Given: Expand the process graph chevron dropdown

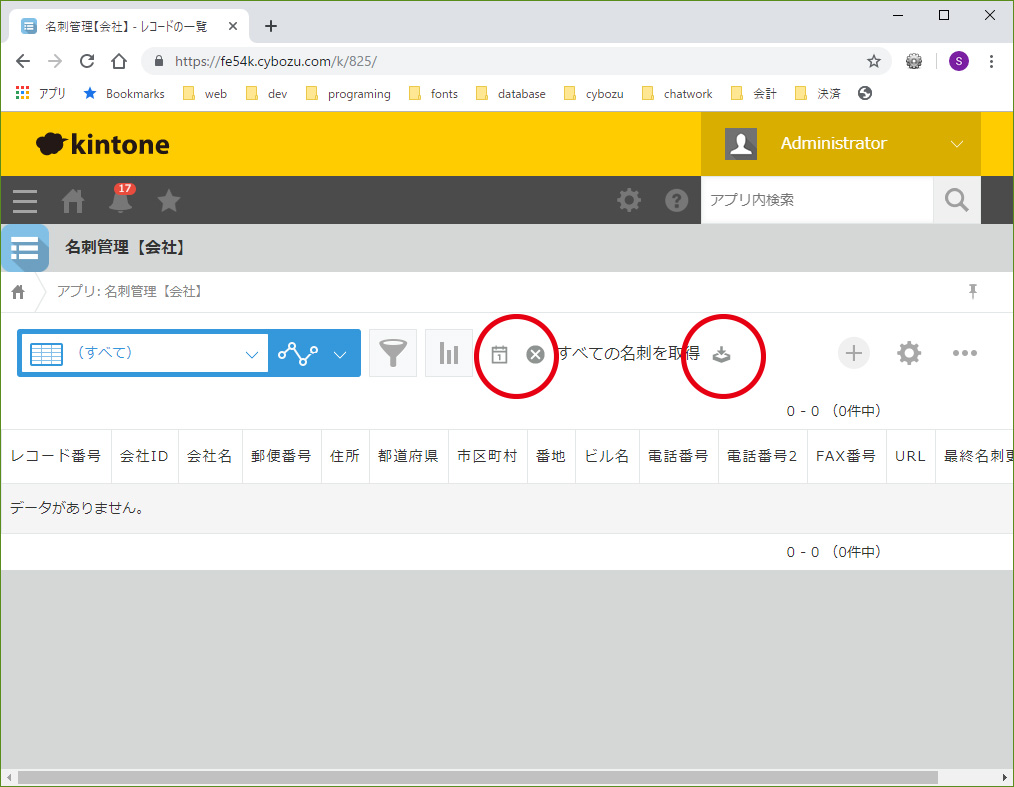Looking at the screenshot, I should (x=340, y=354).
